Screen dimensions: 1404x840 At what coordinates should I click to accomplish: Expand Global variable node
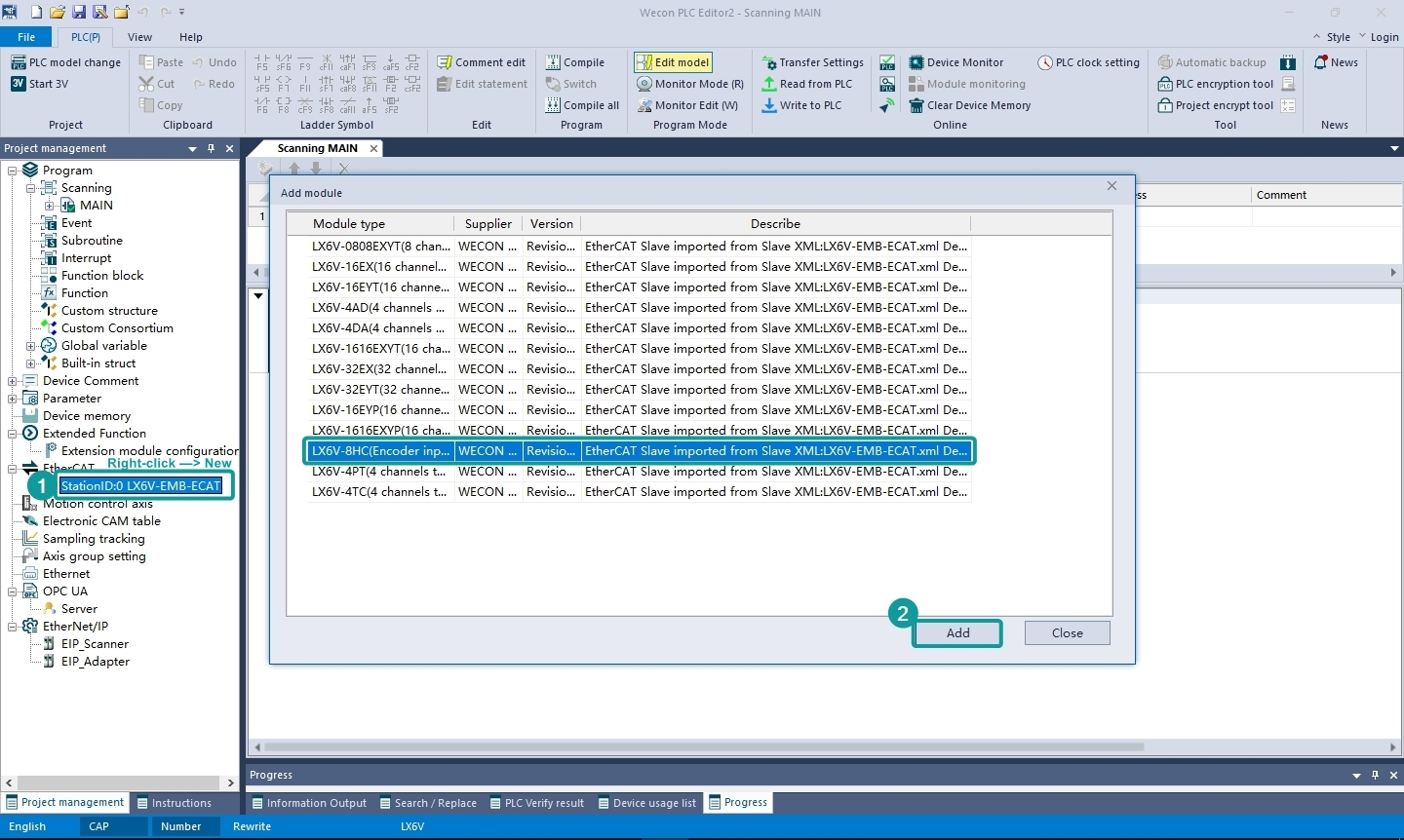tap(30, 346)
